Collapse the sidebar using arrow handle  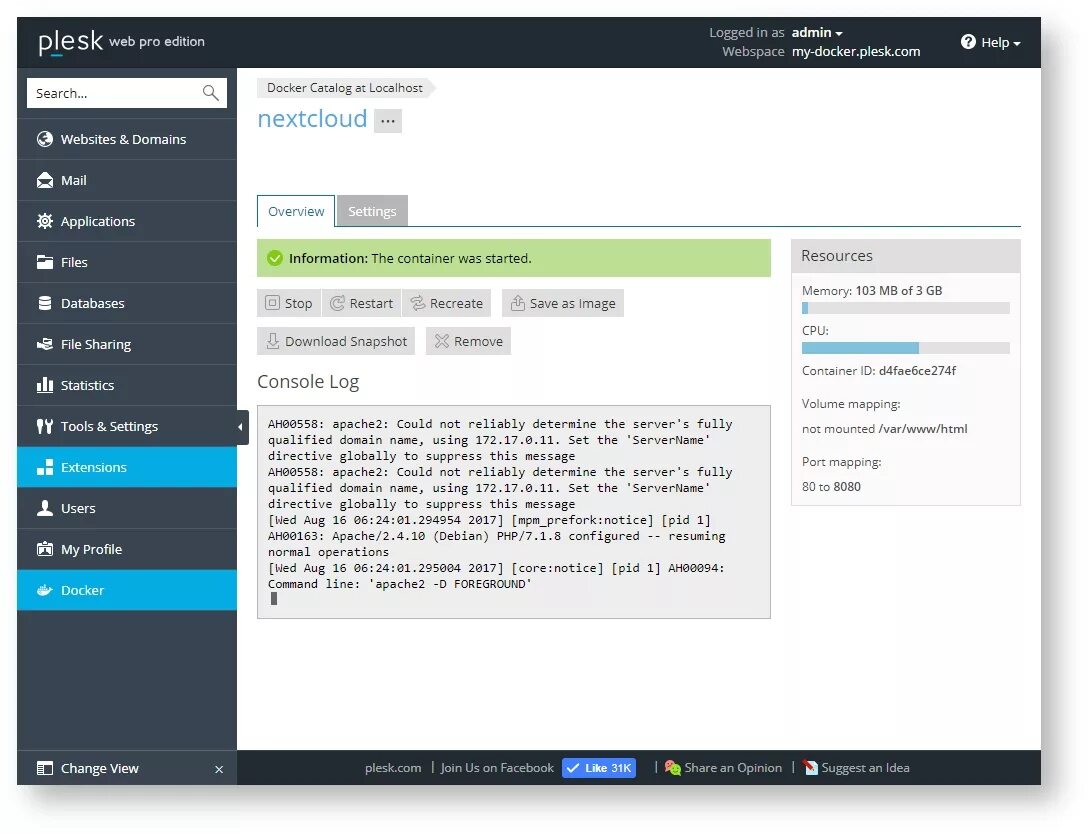(241, 427)
